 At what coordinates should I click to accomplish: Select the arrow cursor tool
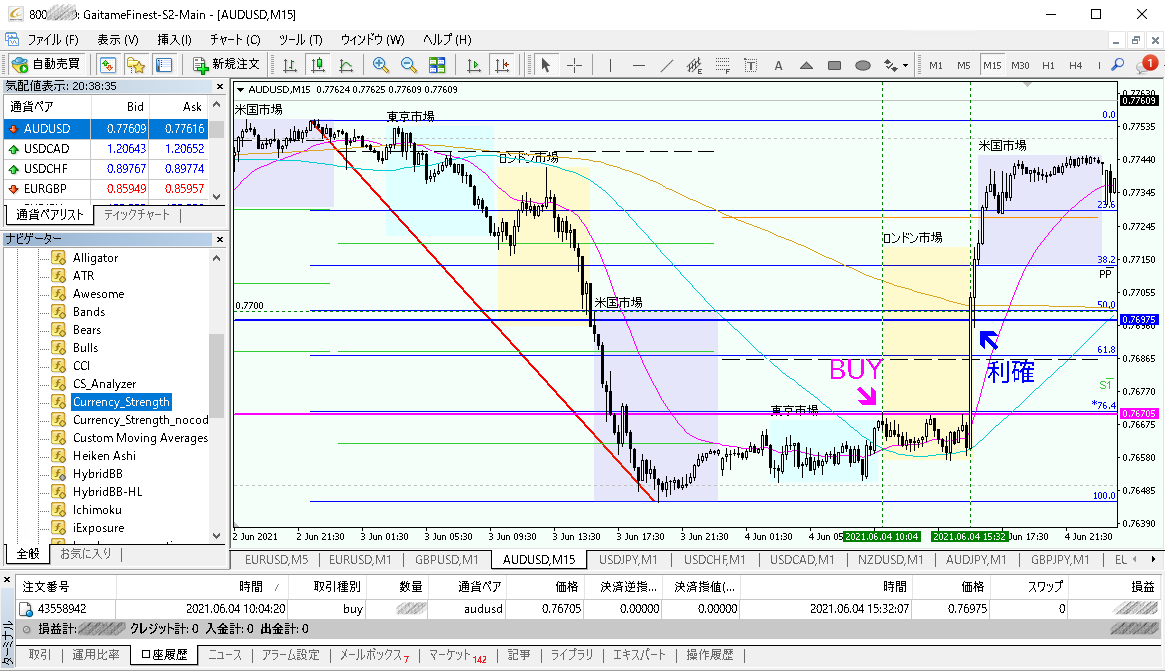[545, 65]
